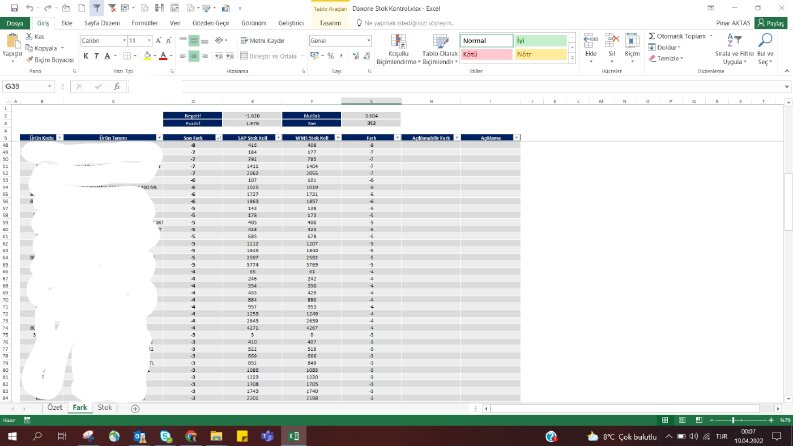793x446 pixels.
Task: Click the text orientation icon
Action: (x=219, y=40)
